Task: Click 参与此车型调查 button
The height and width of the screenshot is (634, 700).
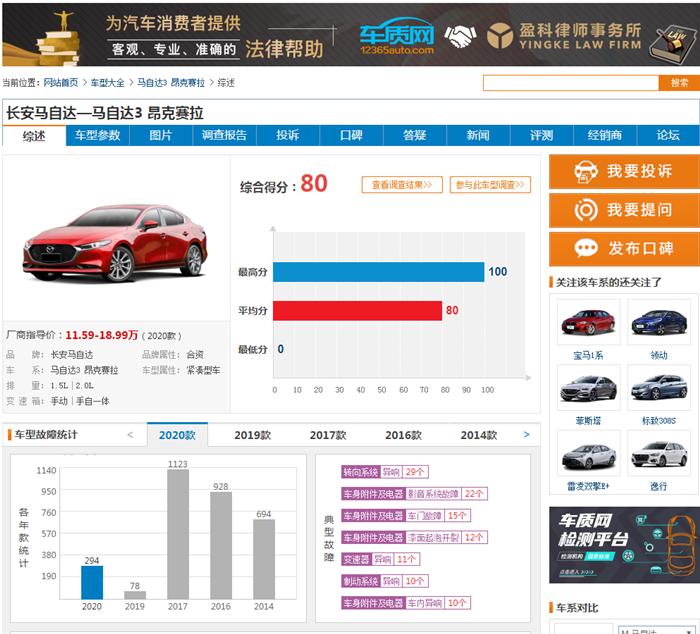Action: click(490, 185)
